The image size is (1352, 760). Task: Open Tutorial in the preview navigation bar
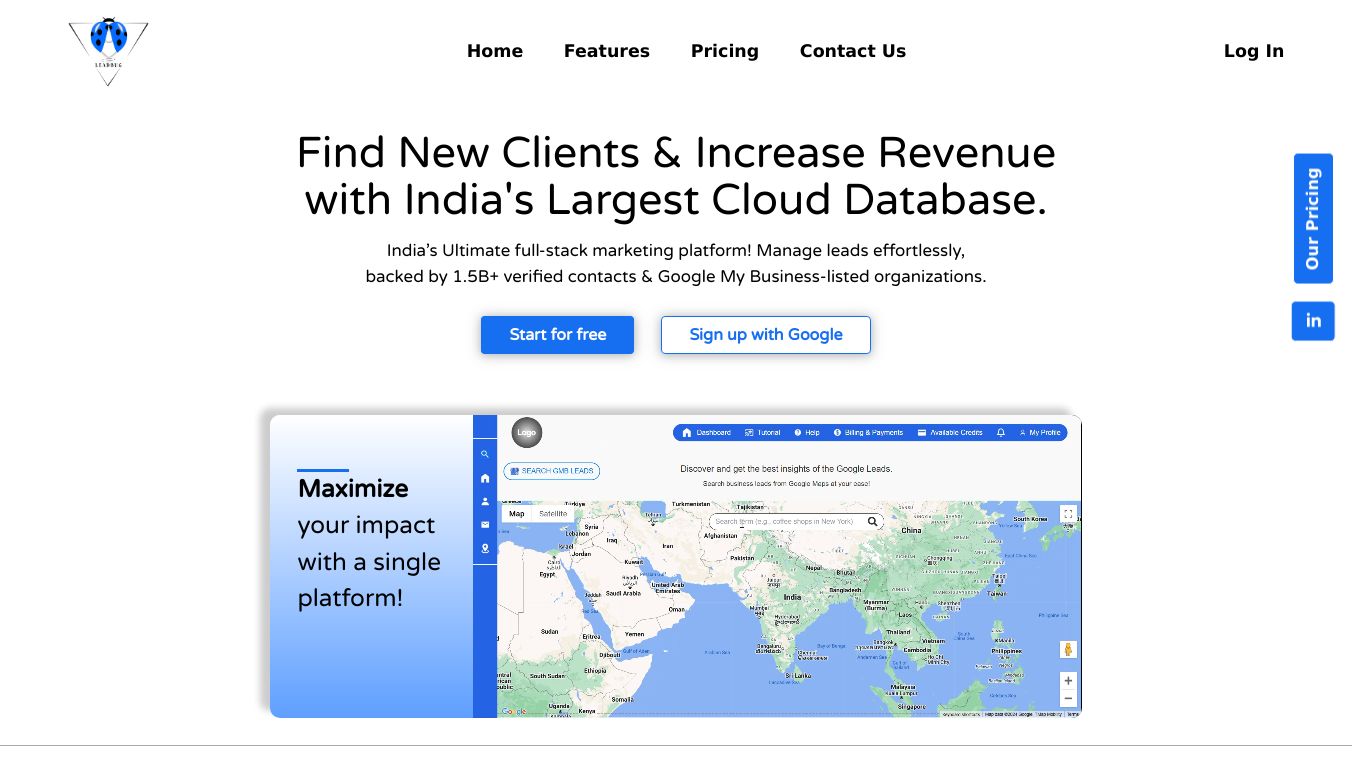click(x=763, y=433)
